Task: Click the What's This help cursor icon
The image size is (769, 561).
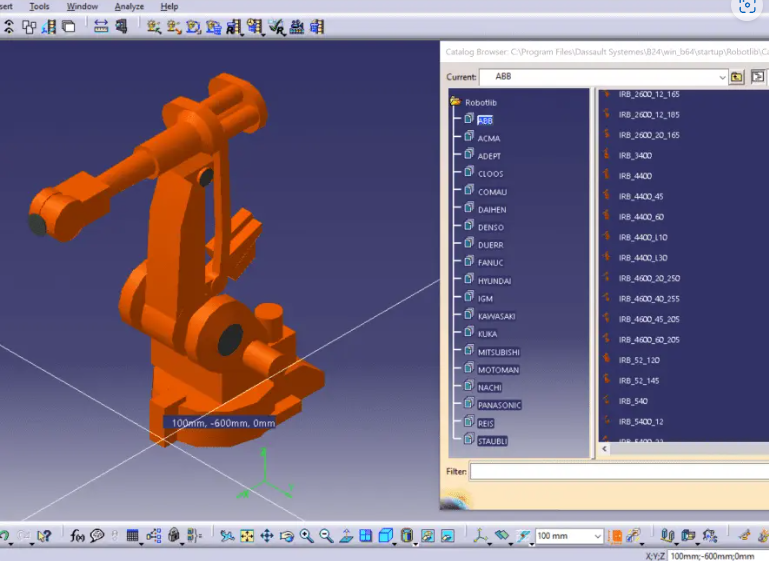Action: point(44,536)
